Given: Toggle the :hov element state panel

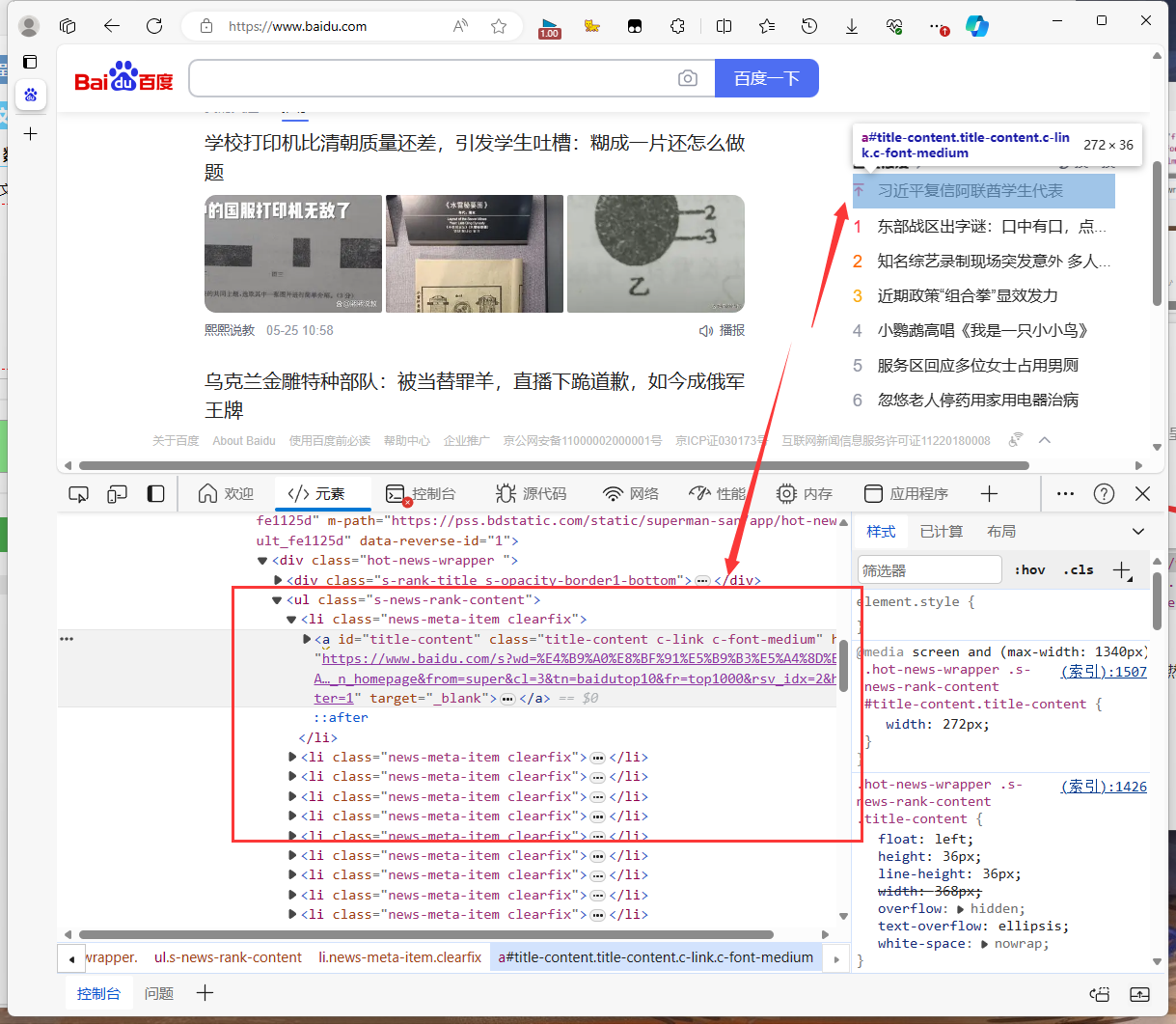Looking at the screenshot, I should (x=1030, y=569).
